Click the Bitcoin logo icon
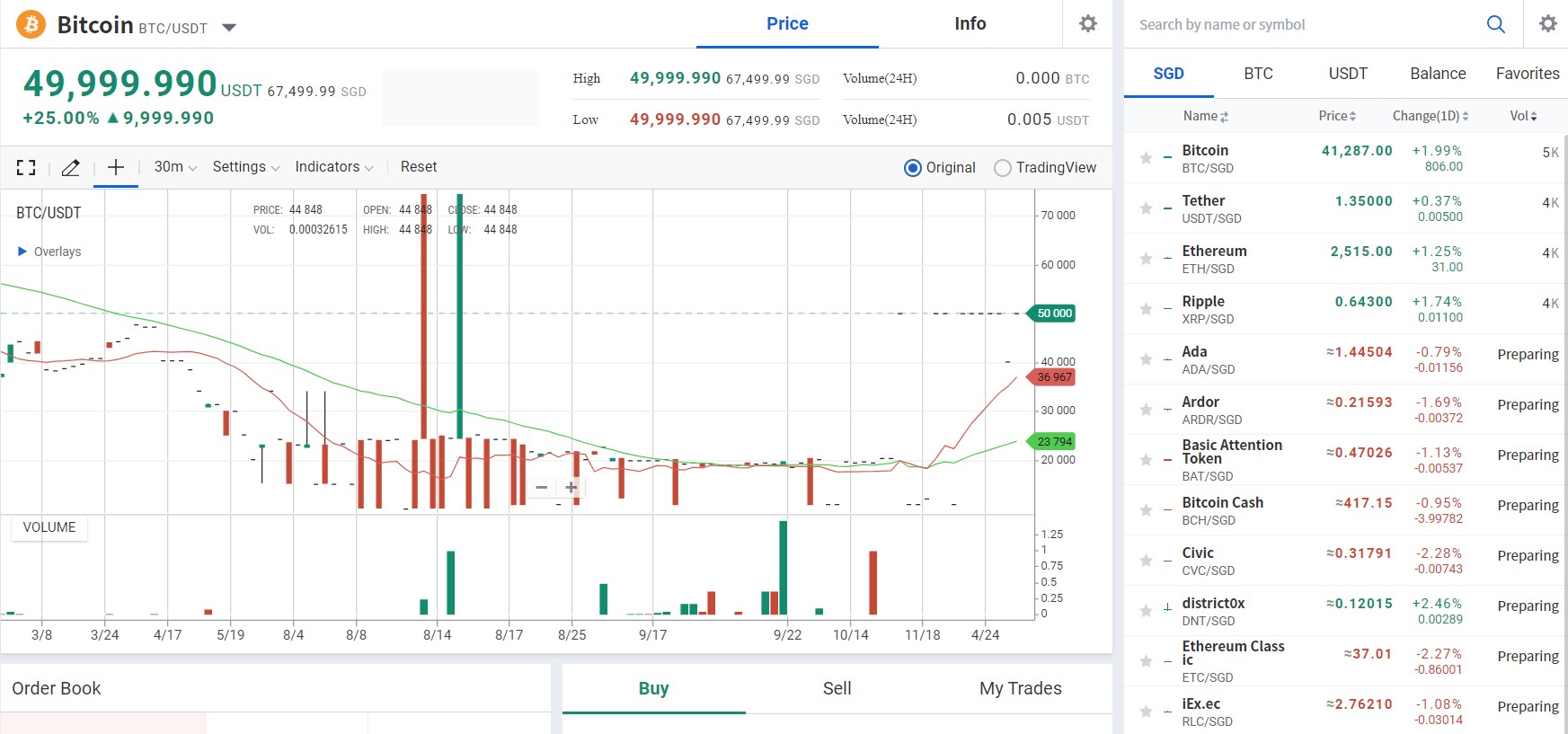The width and height of the screenshot is (1568, 734). 31,24
